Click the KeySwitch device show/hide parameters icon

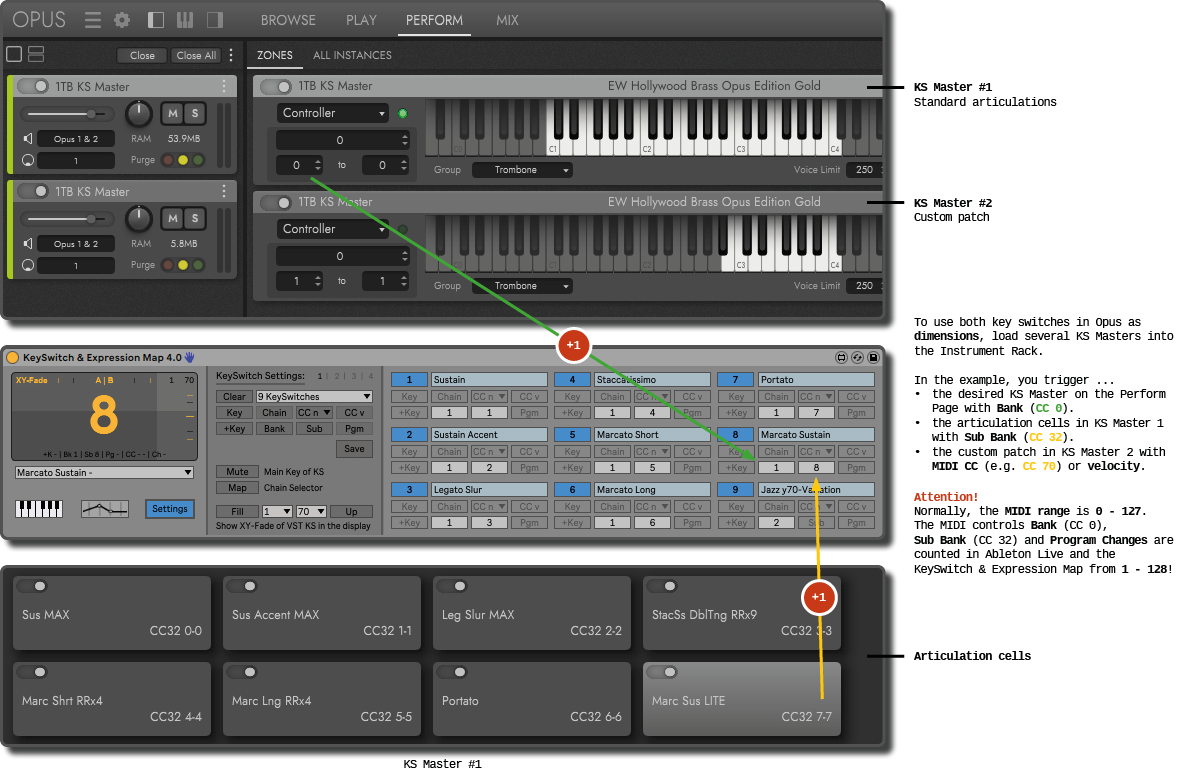(x=841, y=358)
